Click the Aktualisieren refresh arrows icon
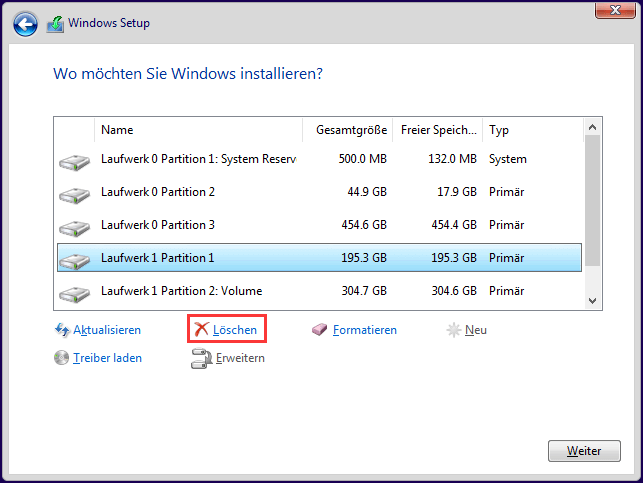 tap(62, 330)
